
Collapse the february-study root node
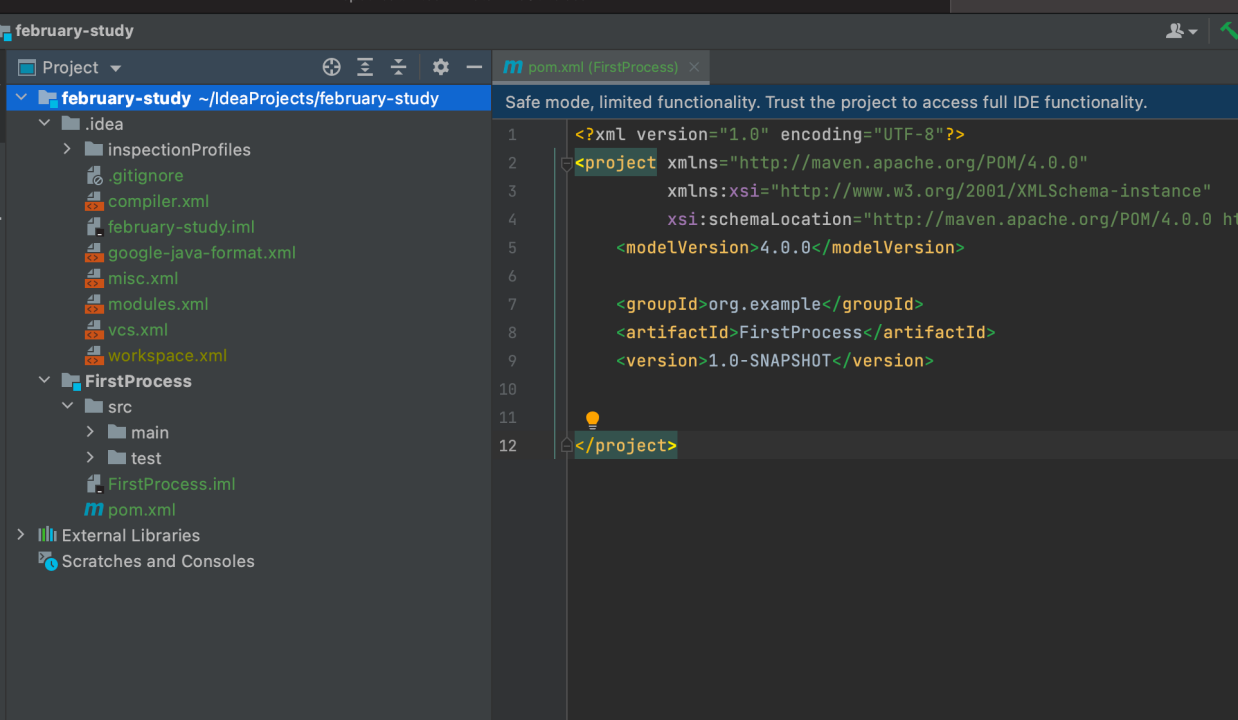(x=21, y=98)
